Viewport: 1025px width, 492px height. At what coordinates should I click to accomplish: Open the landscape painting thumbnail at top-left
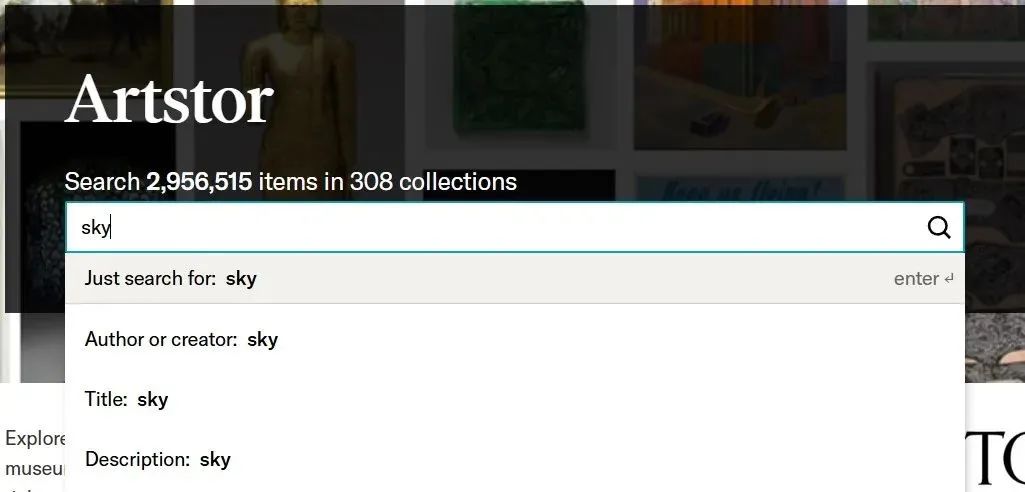point(86,48)
